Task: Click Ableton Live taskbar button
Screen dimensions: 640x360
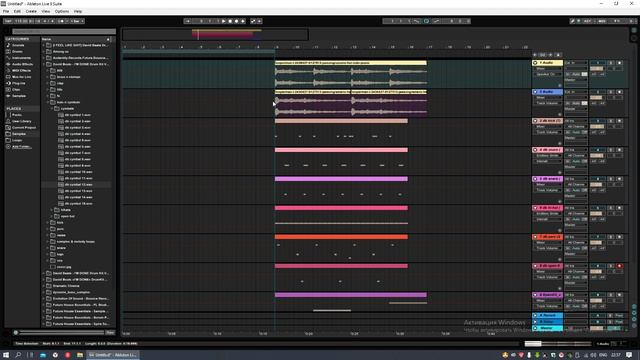Action: pyautogui.click(x=113, y=355)
